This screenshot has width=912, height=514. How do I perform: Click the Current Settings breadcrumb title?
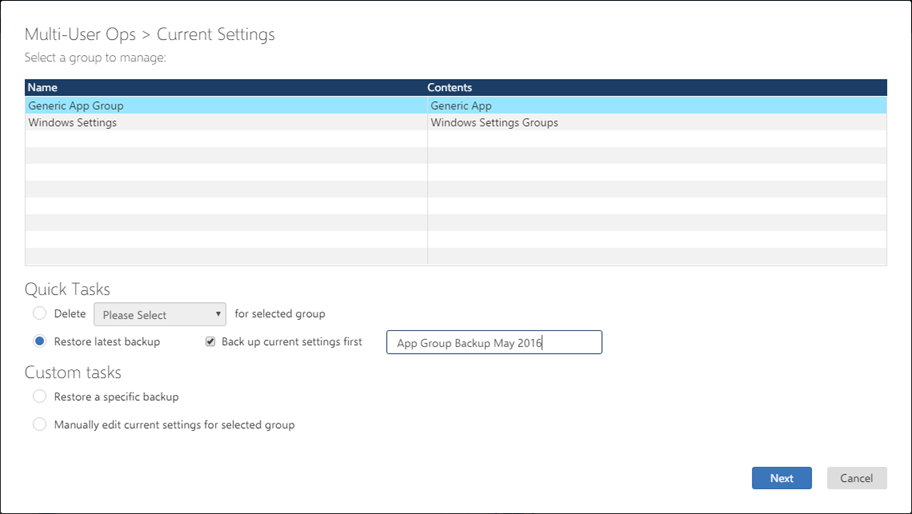(215, 35)
